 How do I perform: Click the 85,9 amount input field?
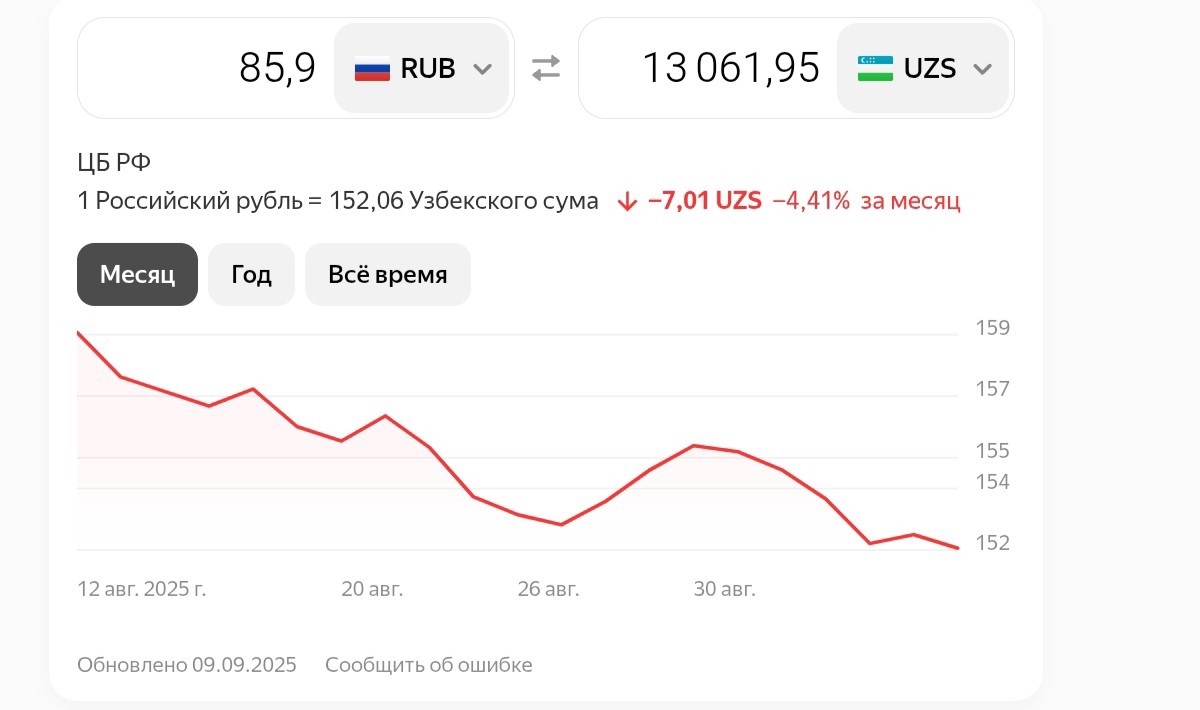[x=206, y=68]
